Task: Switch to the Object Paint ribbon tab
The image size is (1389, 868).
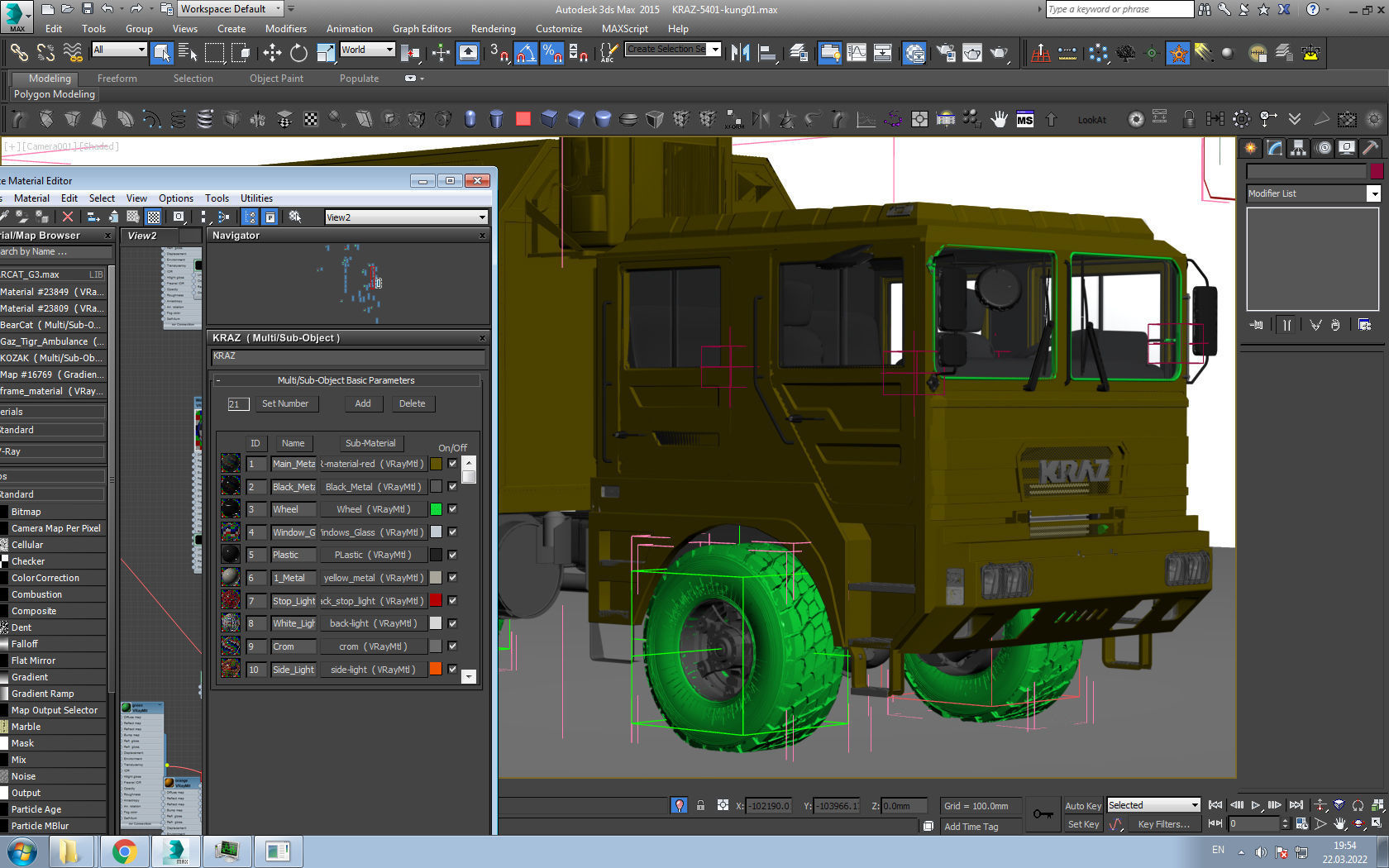Action: pos(277,79)
